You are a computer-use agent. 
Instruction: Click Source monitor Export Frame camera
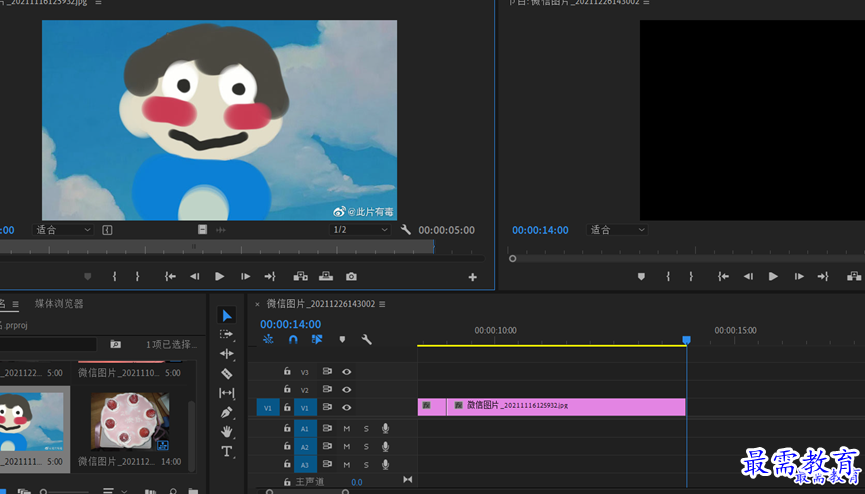[351, 277]
